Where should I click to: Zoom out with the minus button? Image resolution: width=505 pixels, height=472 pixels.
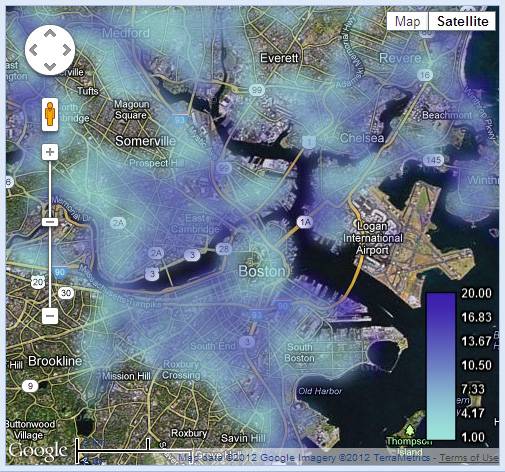(50, 315)
